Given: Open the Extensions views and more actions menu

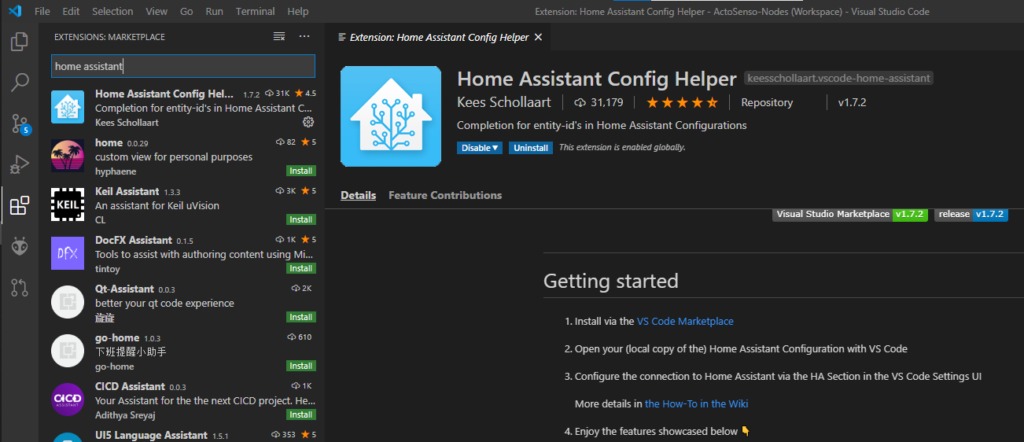Looking at the screenshot, I should (x=304, y=37).
